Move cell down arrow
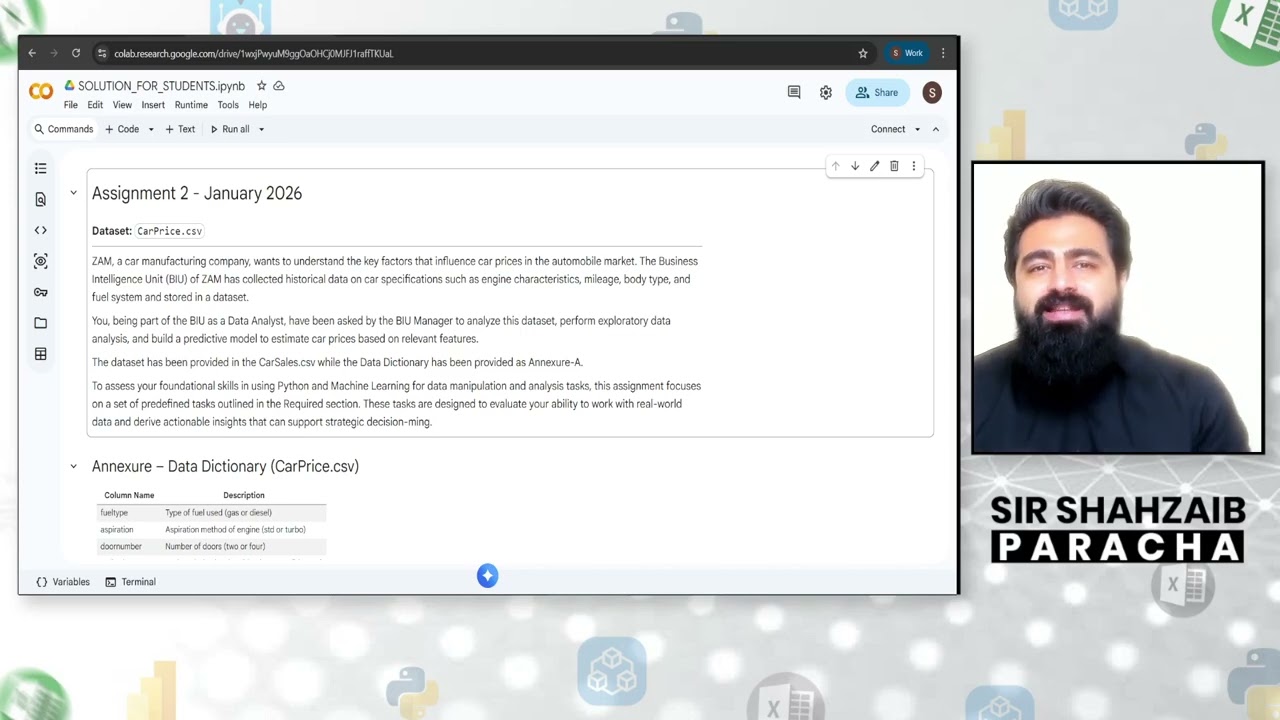 pos(855,166)
